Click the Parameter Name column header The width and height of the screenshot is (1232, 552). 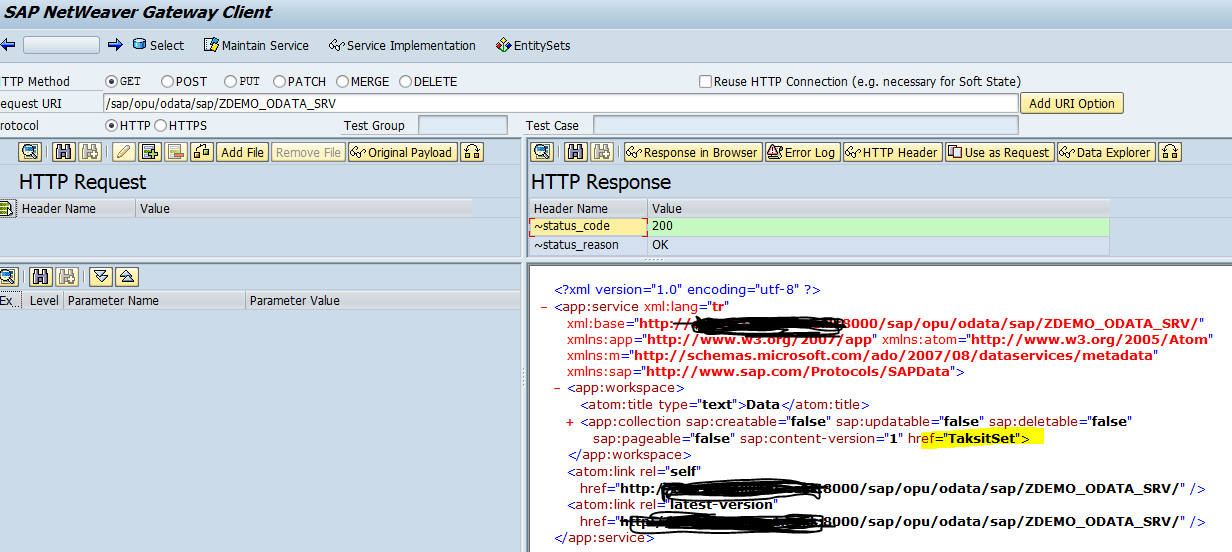tap(155, 300)
